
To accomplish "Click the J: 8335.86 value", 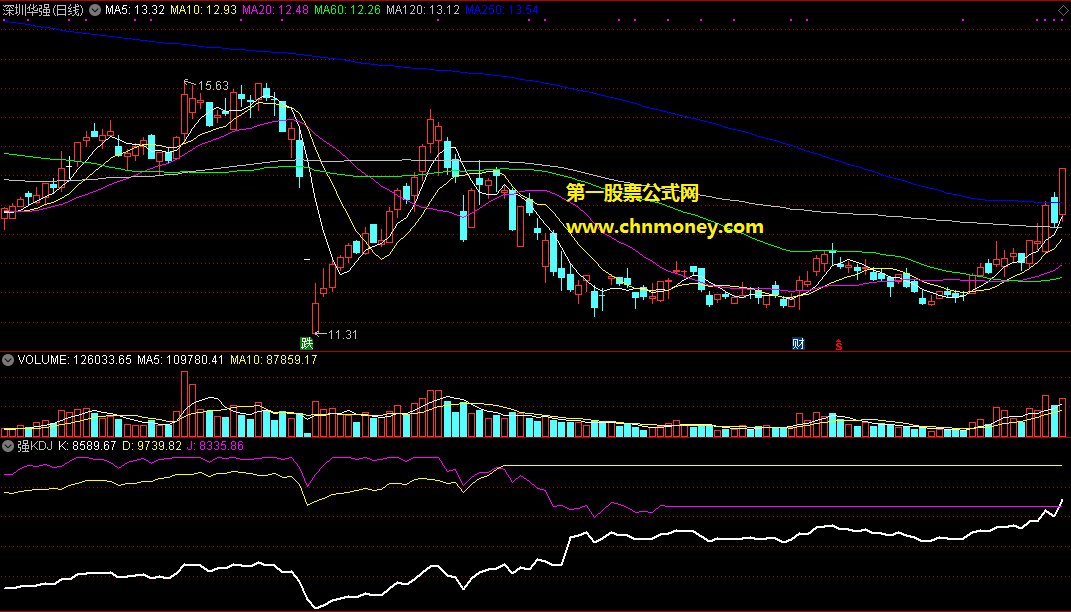I will [x=214, y=446].
